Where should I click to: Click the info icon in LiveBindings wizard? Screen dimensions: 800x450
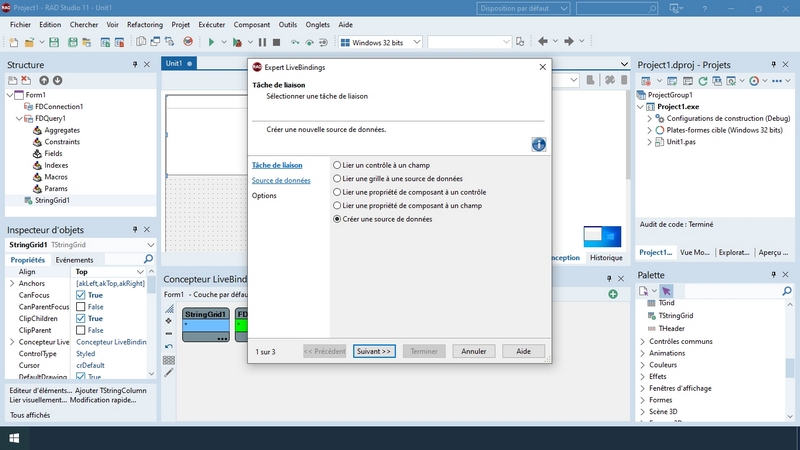pos(538,145)
